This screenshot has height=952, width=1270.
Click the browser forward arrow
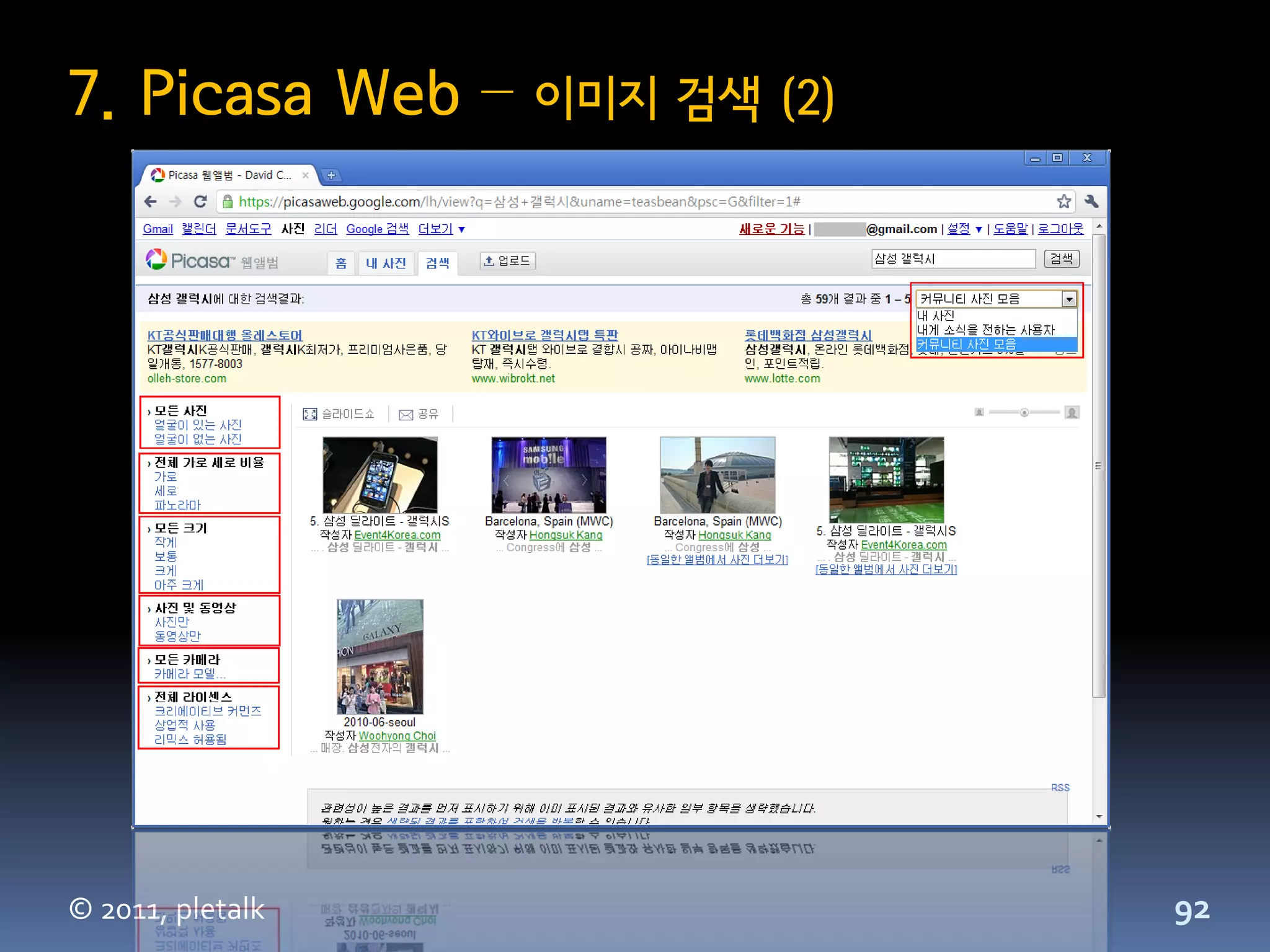tap(175, 202)
